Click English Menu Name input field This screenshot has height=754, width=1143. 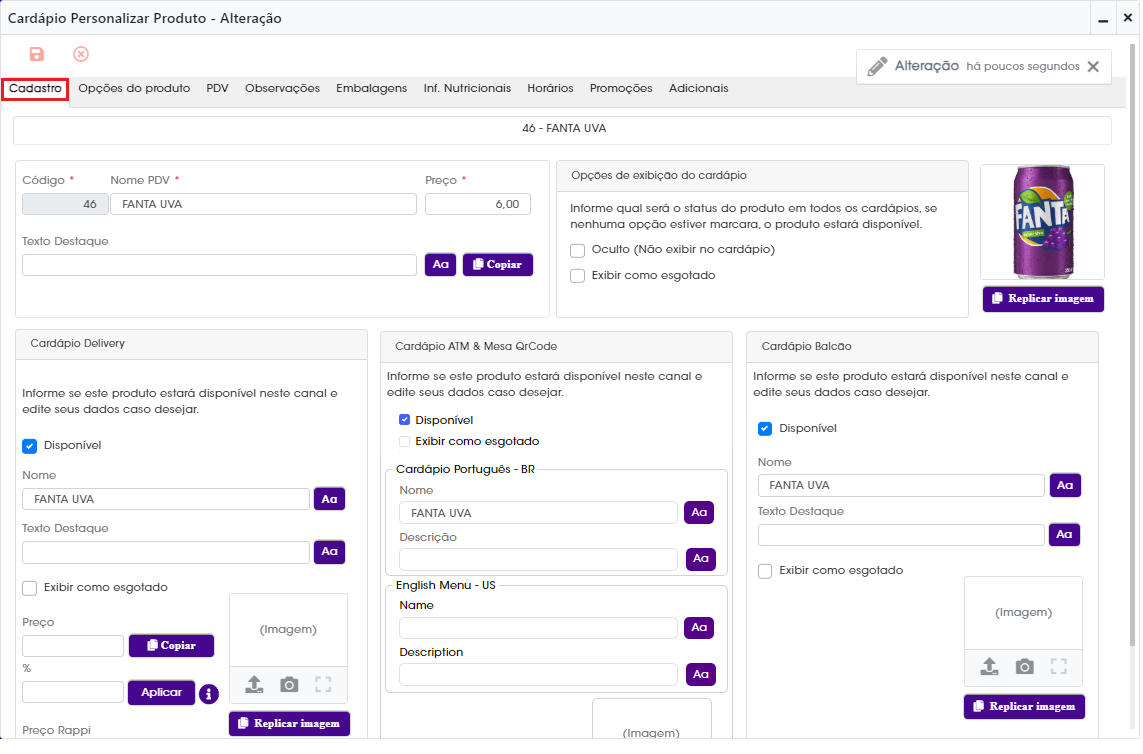(x=538, y=628)
